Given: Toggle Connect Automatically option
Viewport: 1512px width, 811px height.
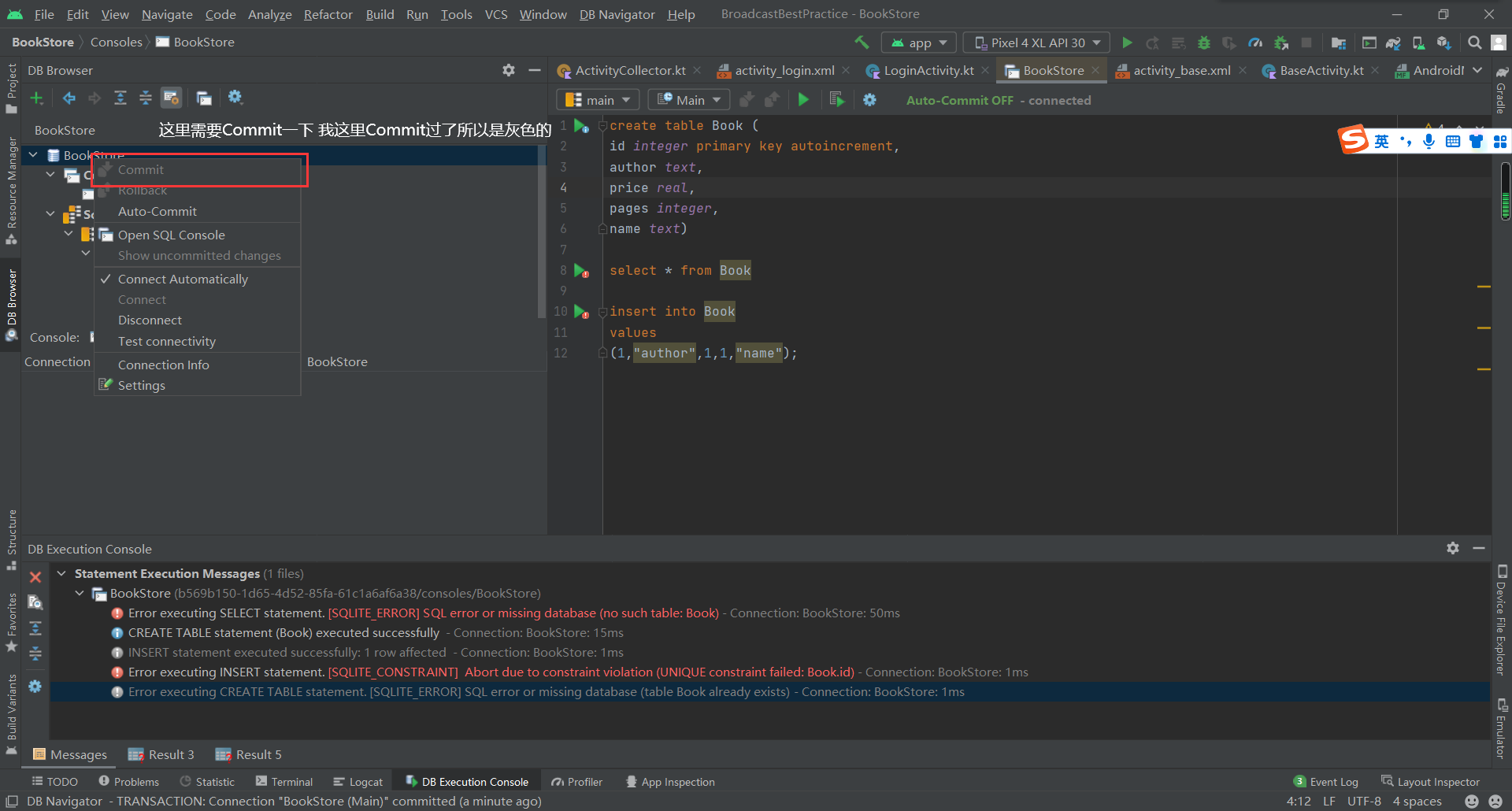Looking at the screenshot, I should [183, 280].
